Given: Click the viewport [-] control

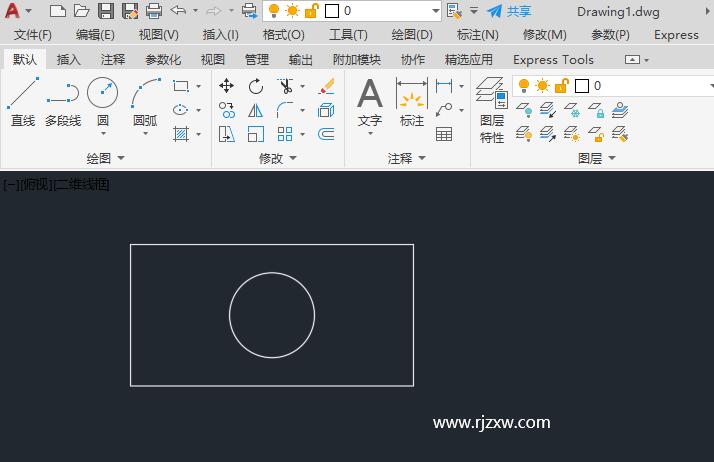Looking at the screenshot, I should (x=11, y=185).
